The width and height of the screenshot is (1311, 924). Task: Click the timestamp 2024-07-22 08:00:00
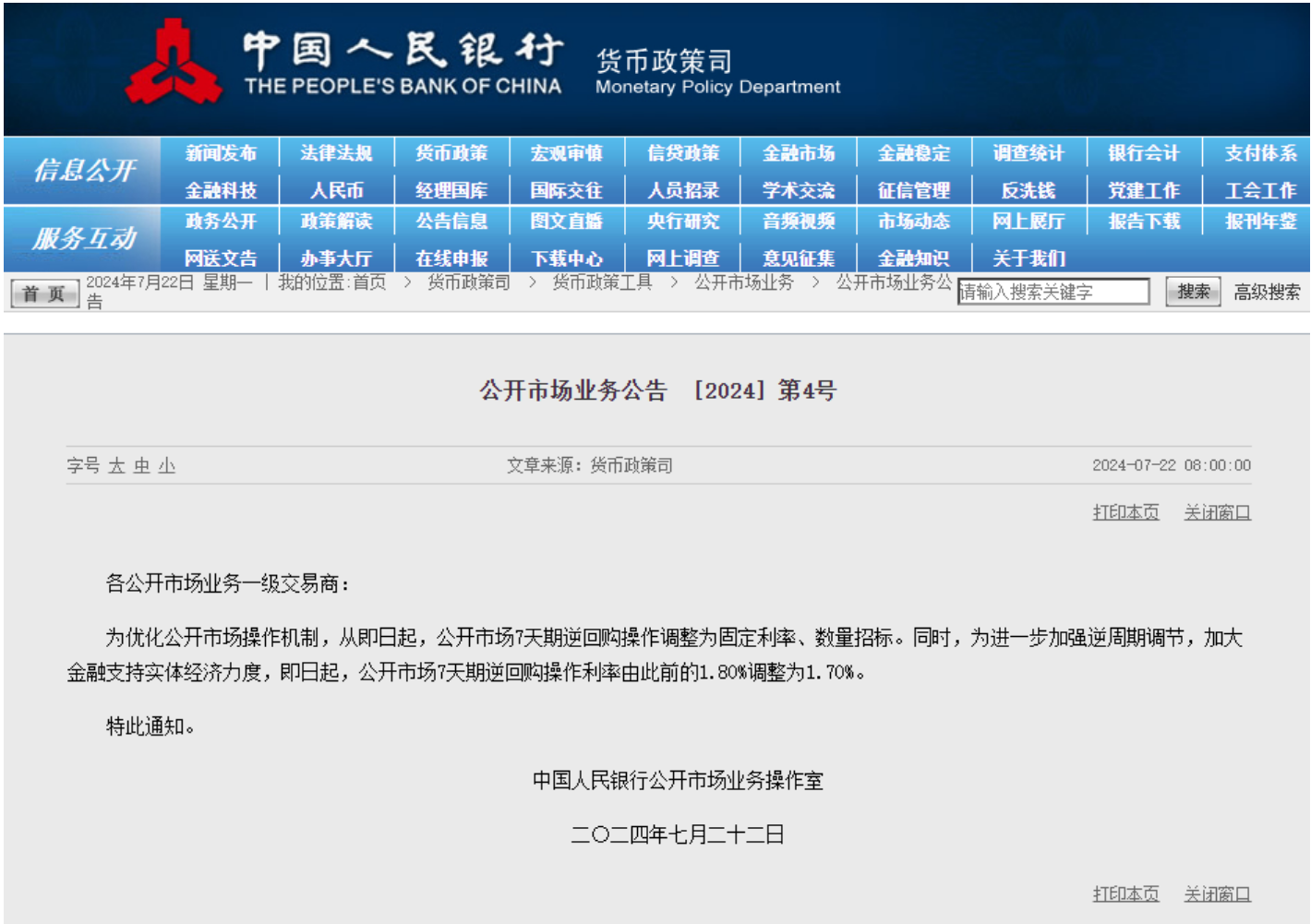1172,465
